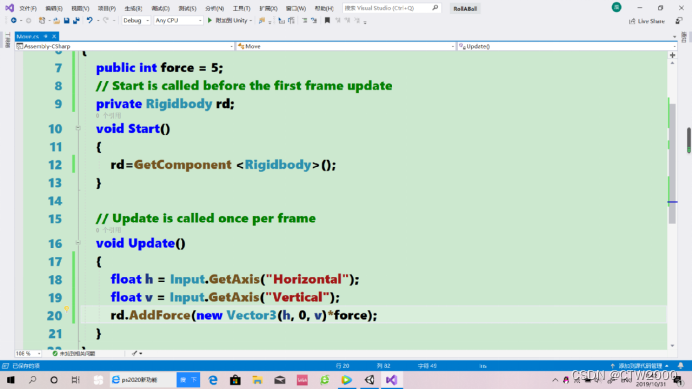This screenshot has width=693, height=390.
Task: Open File Explorer from the taskbar
Action: 257,380
